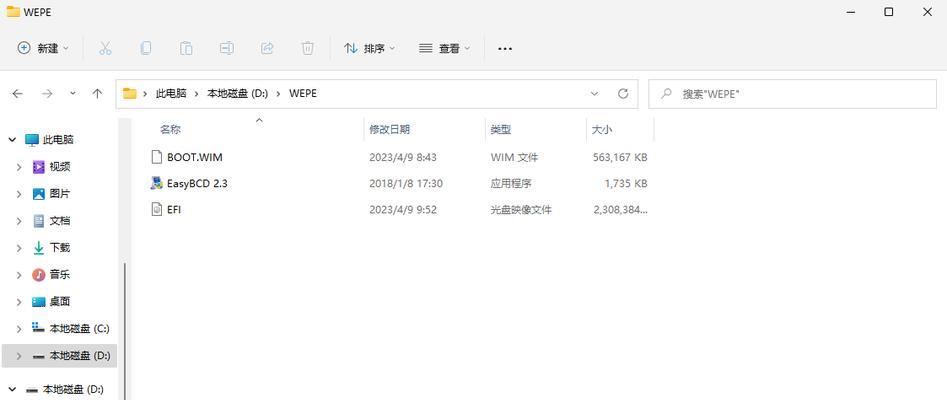The height and width of the screenshot is (400, 947).
Task: Click the BOOT.WIM file icon
Action: tap(156, 157)
